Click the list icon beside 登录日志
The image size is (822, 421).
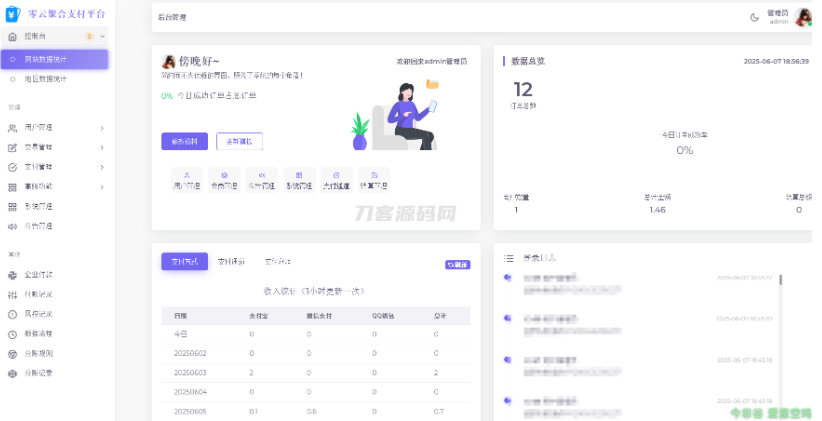coord(509,258)
